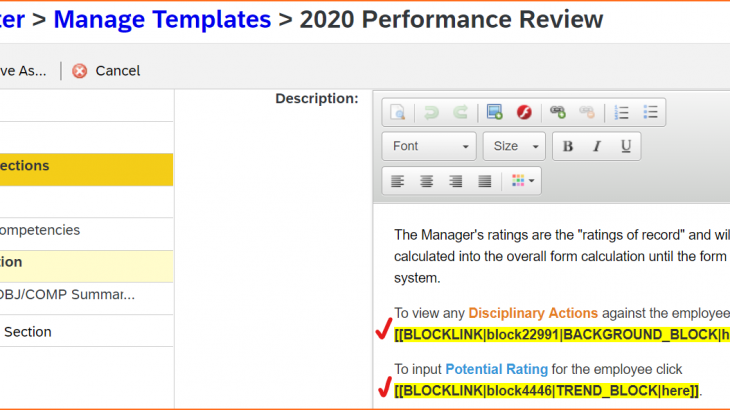Click the Redo arrow icon
The height and width of the screenshot is (410, 730).
pyautogui.click(x=460, y=112)
